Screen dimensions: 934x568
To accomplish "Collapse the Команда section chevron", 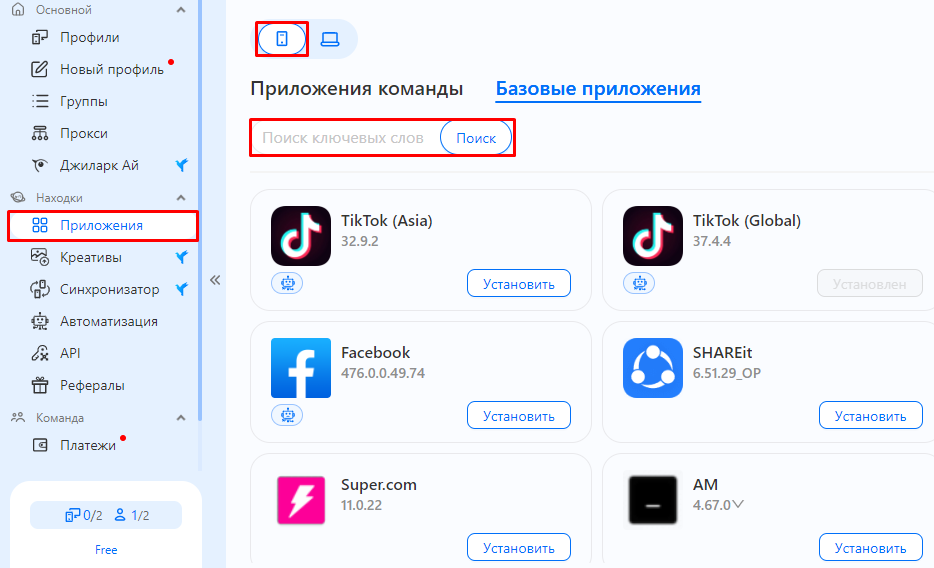I will 181,418.
